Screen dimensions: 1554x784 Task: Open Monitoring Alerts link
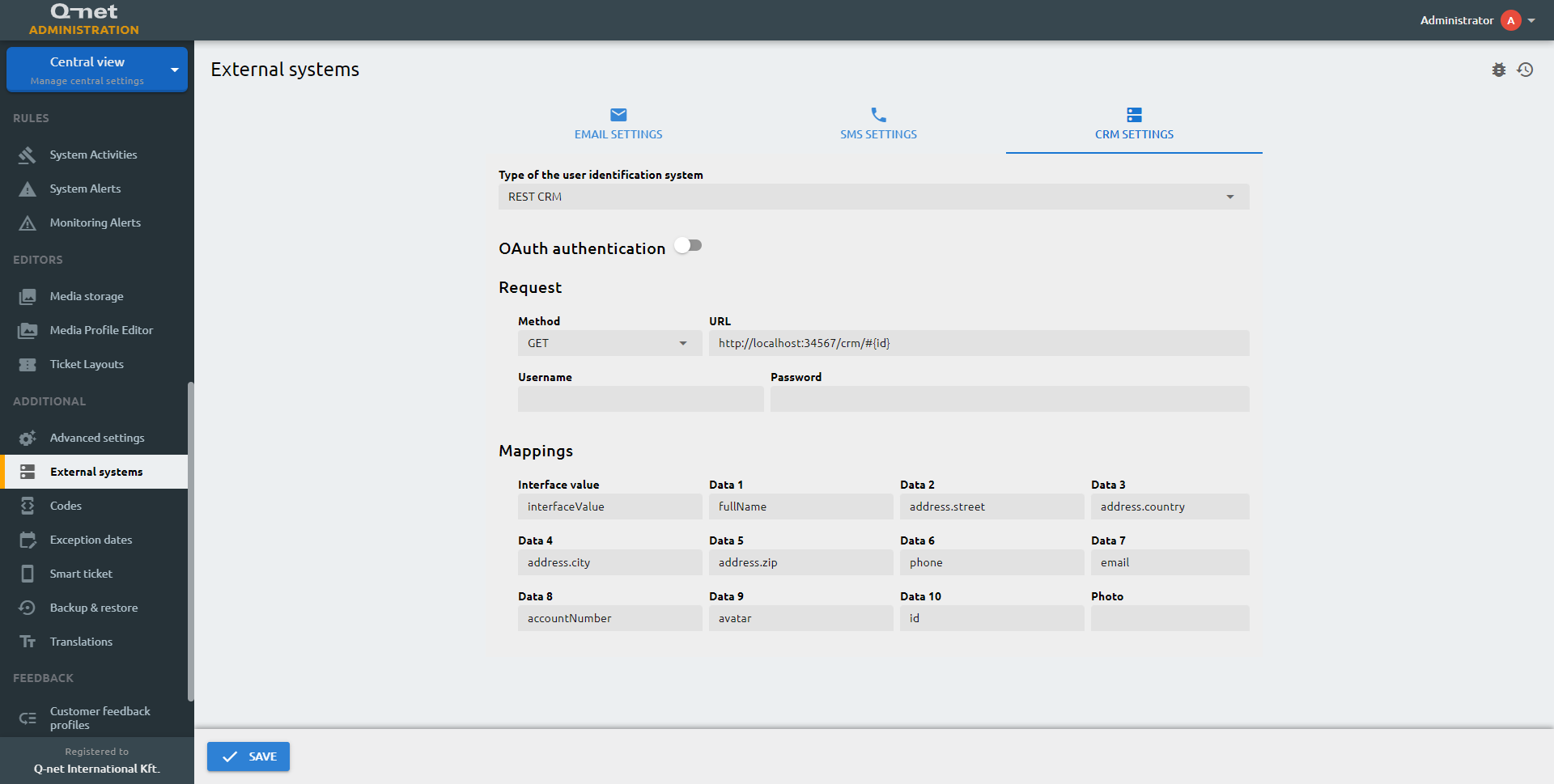(x=94, y=222)
